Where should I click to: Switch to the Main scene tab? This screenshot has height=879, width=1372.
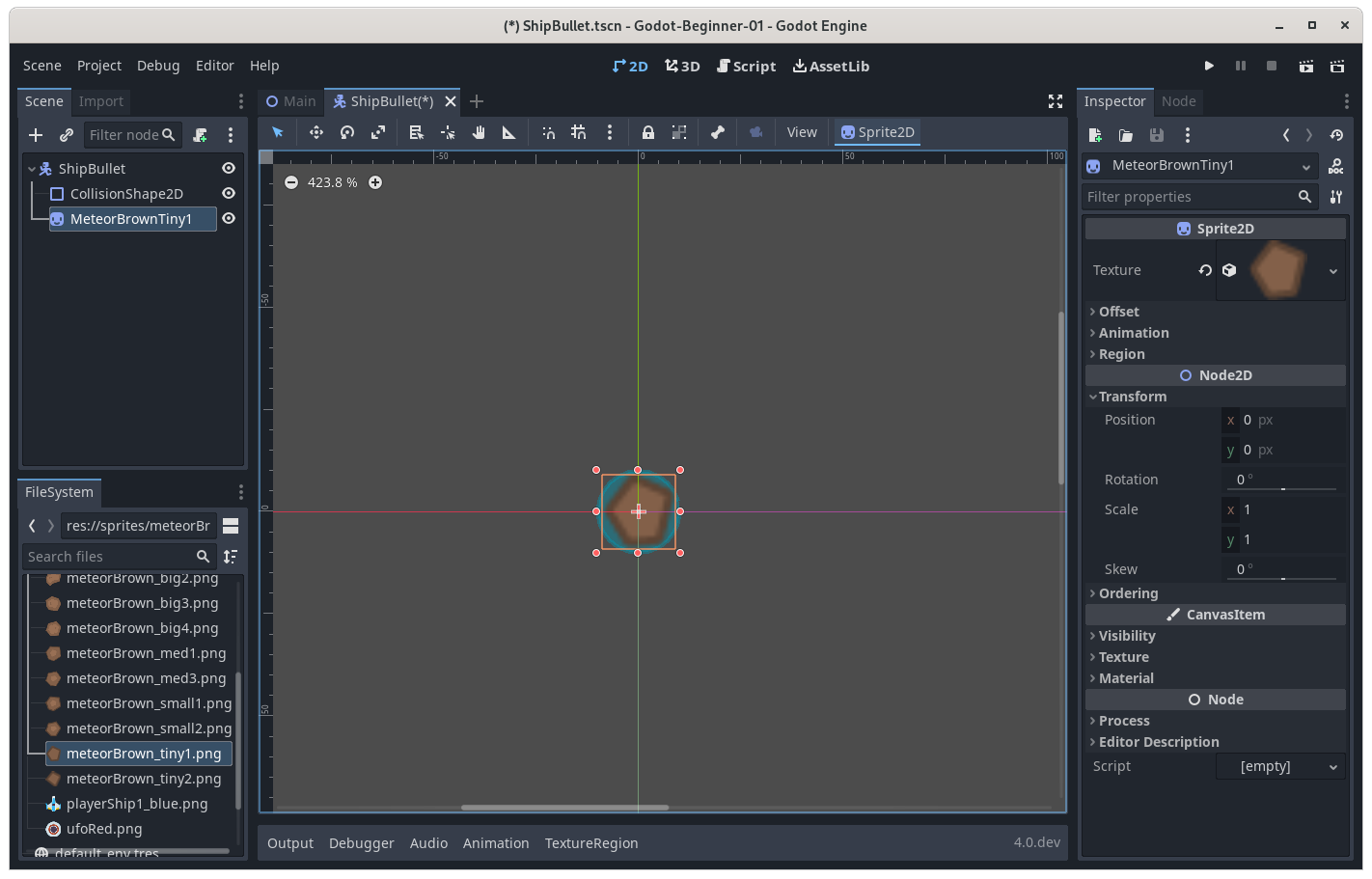(x=289, y=100)
